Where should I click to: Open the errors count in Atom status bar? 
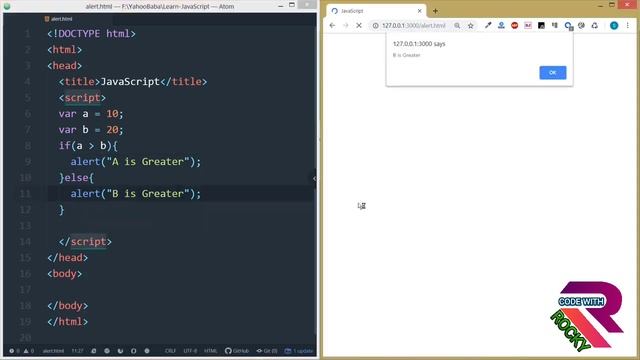[14, 351]
